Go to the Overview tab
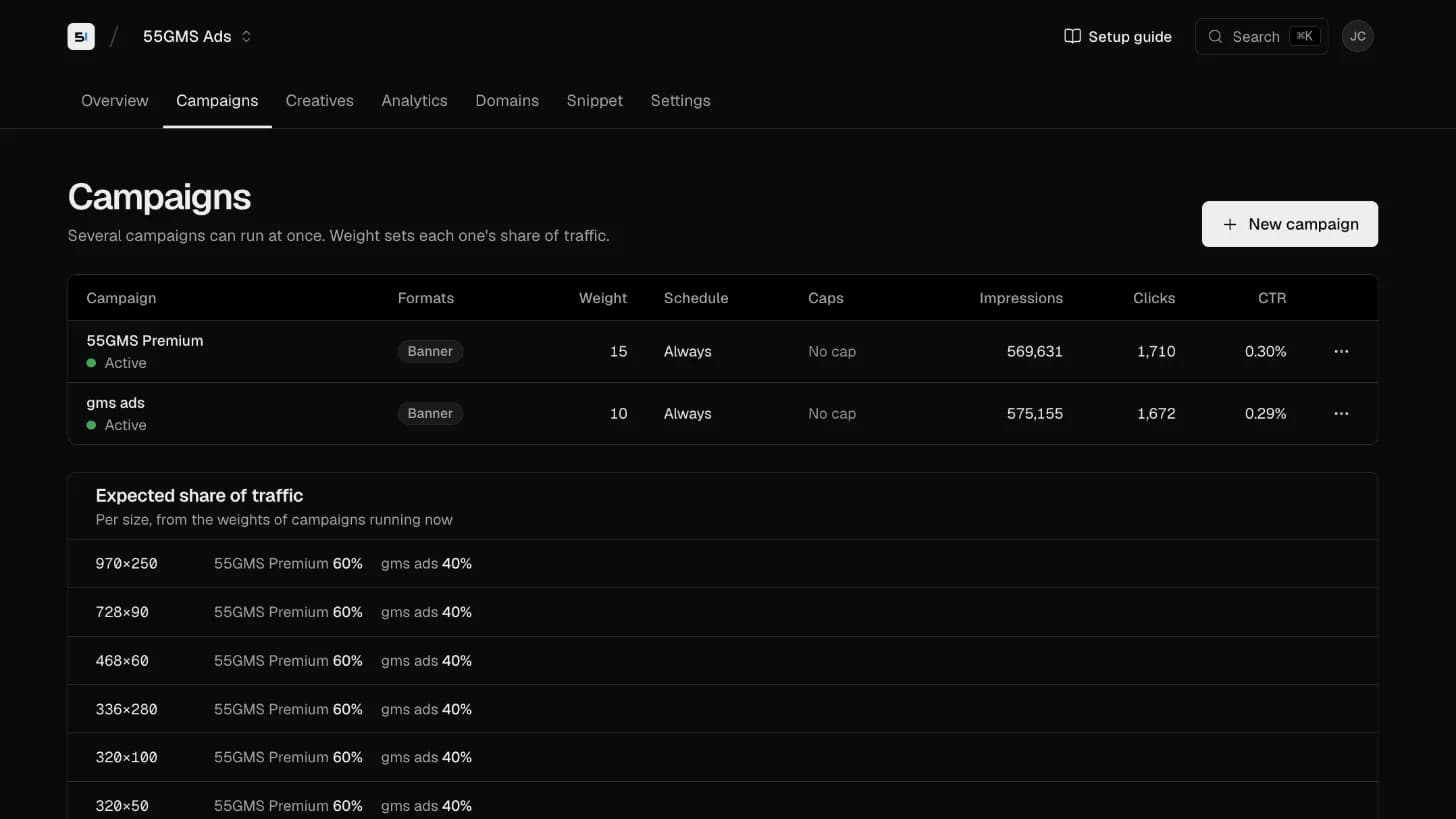The image size is (1456, 819). point(115,100)
